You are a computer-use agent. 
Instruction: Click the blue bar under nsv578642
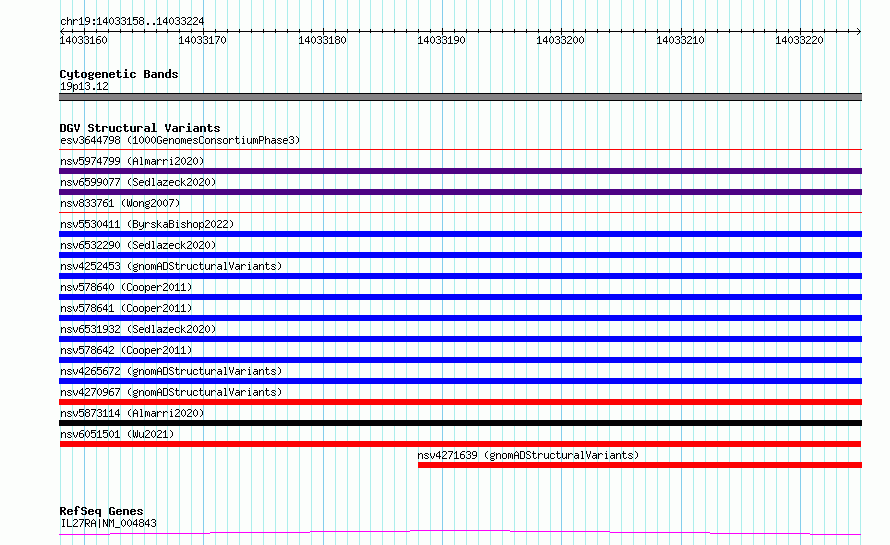[460, 360]
